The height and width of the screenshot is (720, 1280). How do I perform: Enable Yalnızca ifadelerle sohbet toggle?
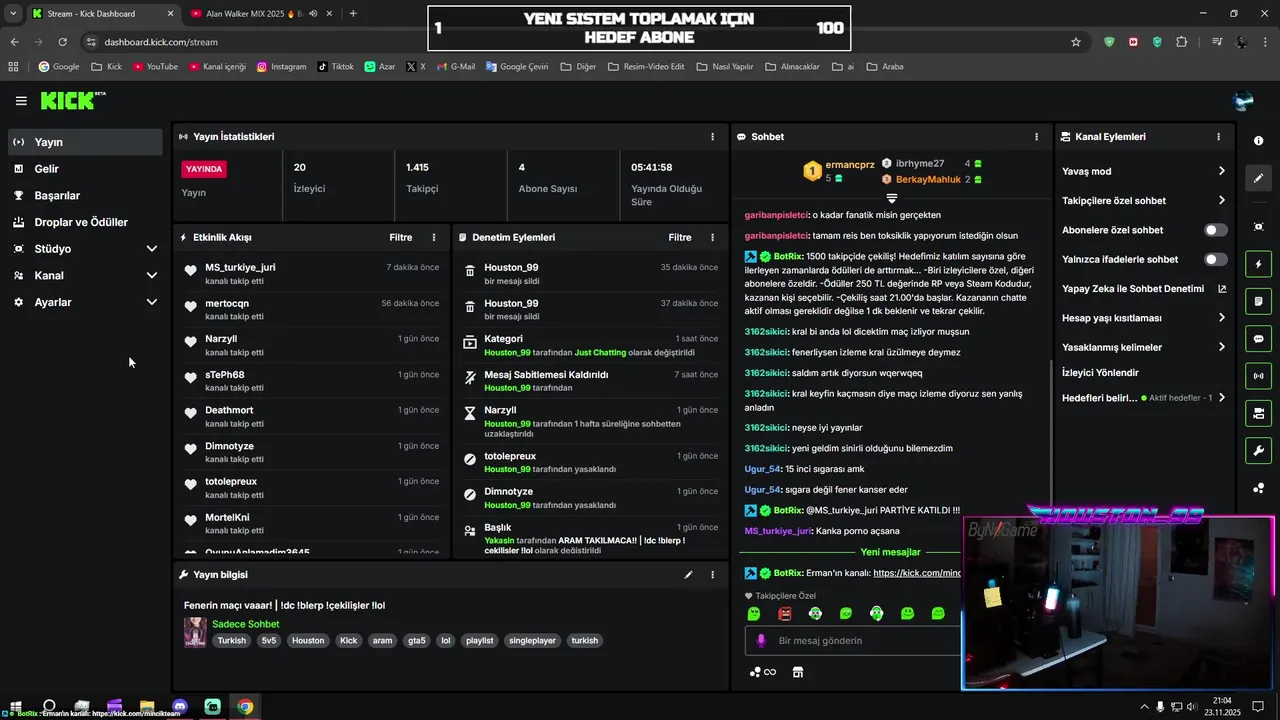(x=1215, y=260)
